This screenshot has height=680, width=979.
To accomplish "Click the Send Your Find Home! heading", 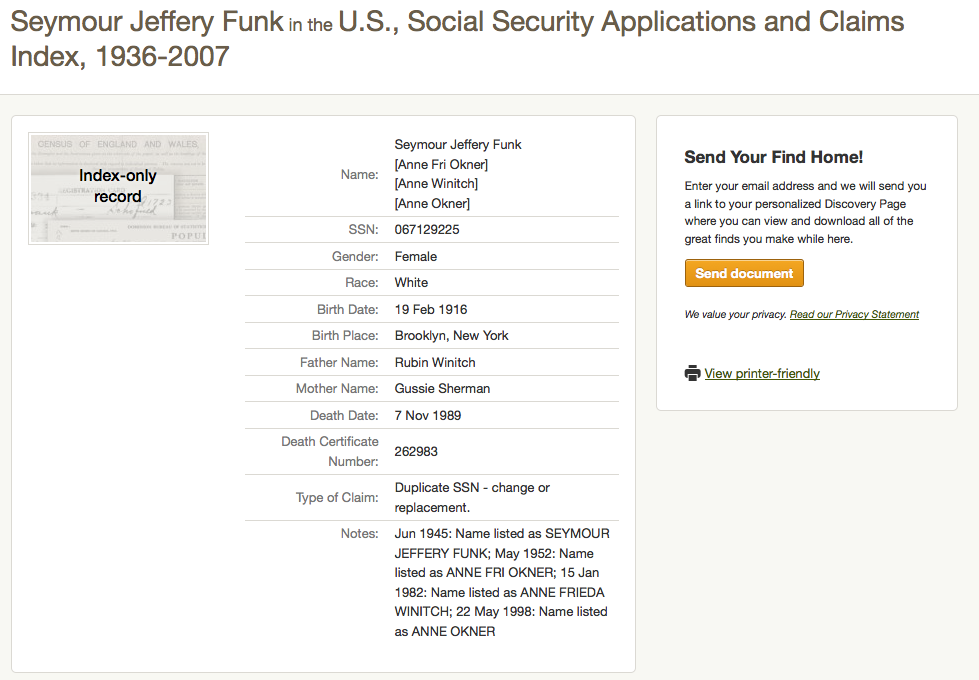I will pyautogui.click(x=774, y=157).
